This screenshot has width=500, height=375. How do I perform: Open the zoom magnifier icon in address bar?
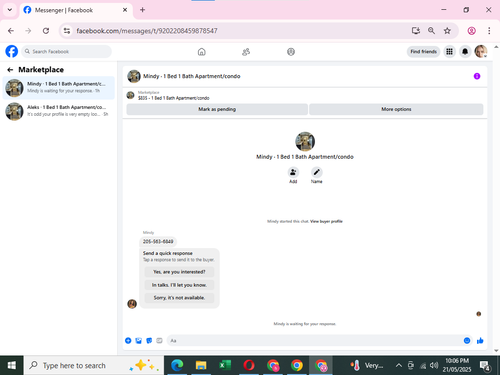coord(431,31)
